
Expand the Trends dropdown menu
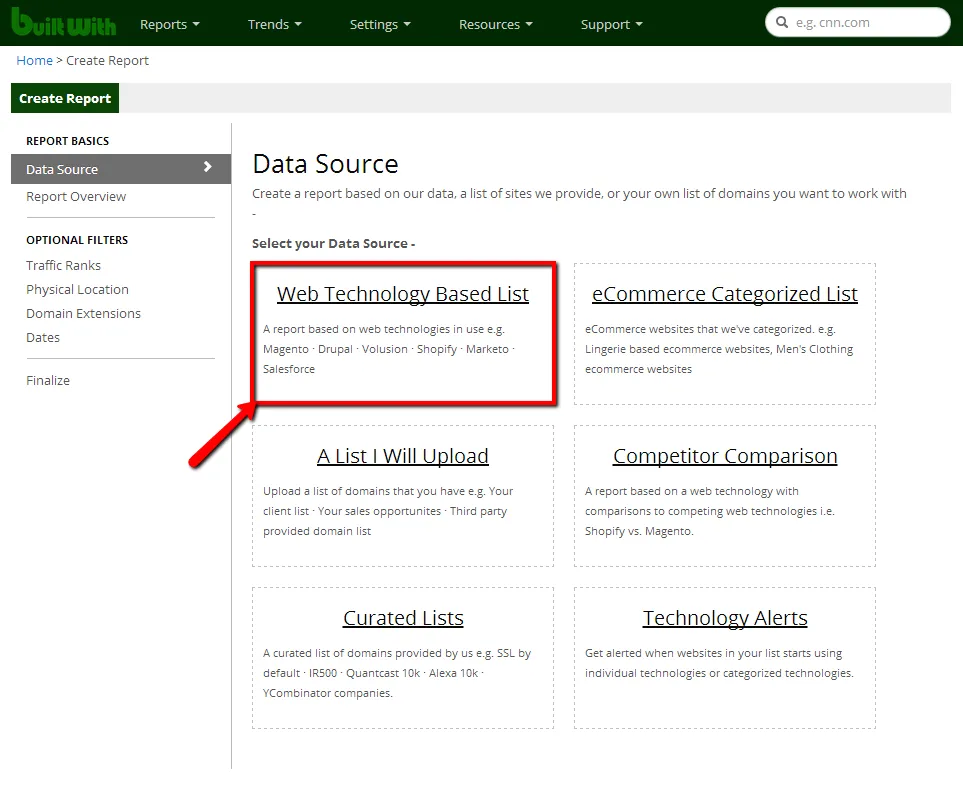274,24
